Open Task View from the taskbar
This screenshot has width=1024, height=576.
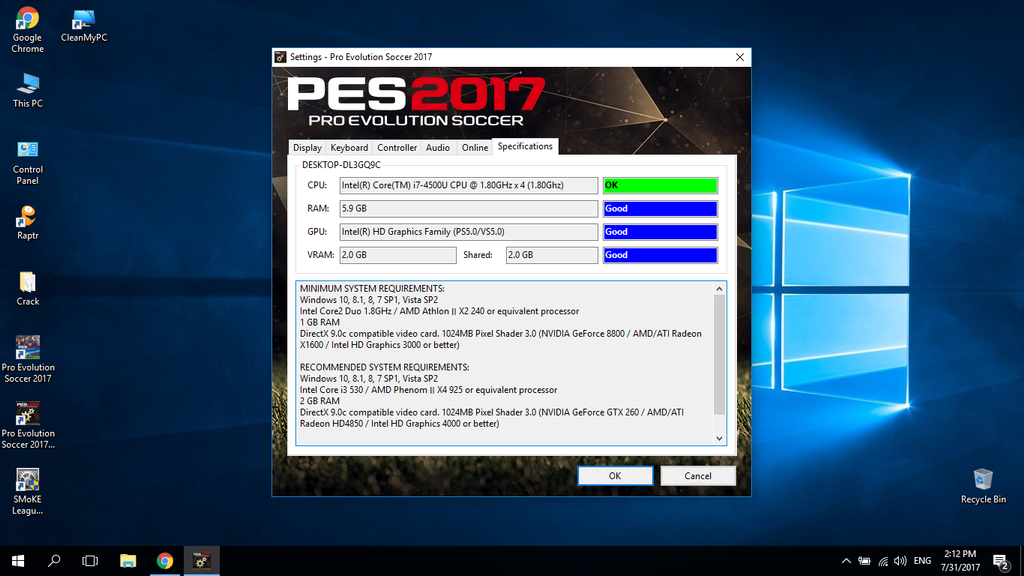point(90,561)
